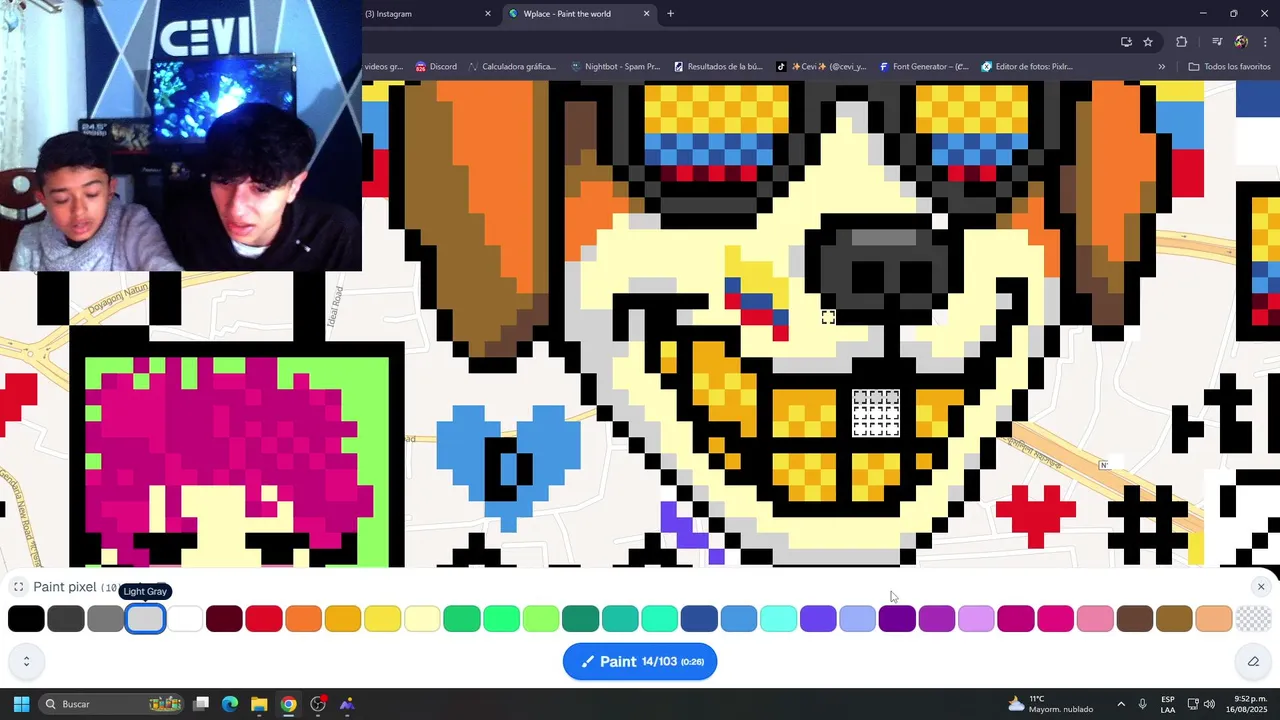
Task: Open the Chrome three-dot menu
Action: coord(1265,42)
